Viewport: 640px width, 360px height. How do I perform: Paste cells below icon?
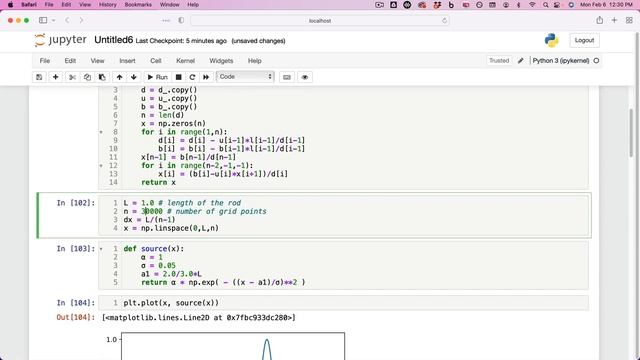(102, 77)
